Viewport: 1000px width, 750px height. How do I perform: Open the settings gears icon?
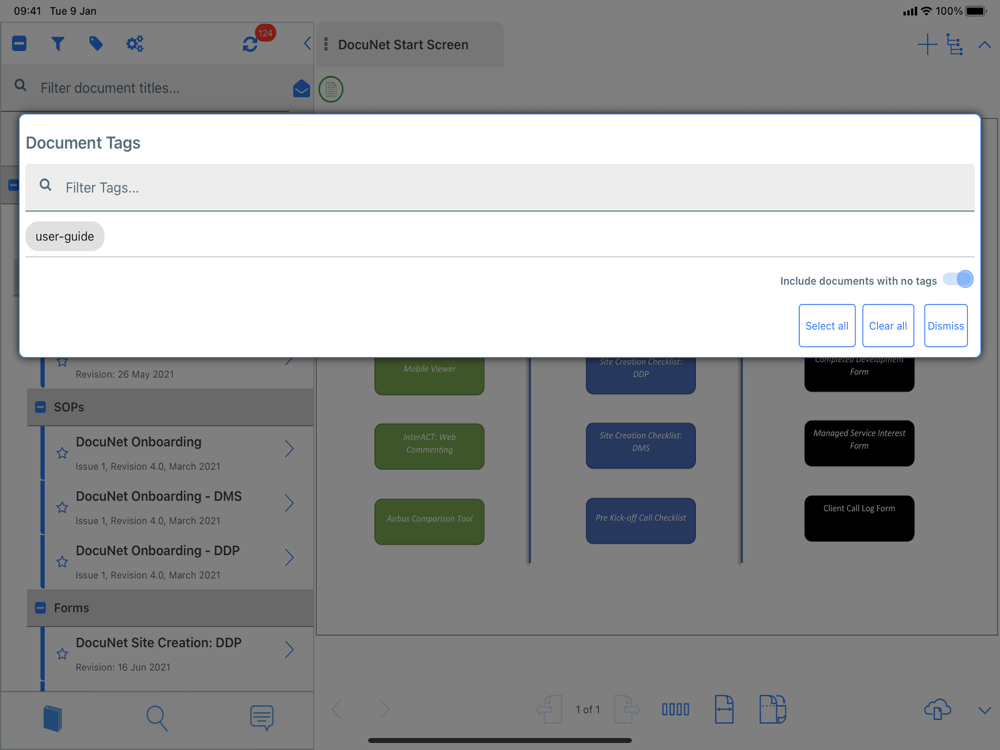coord(135,43)
